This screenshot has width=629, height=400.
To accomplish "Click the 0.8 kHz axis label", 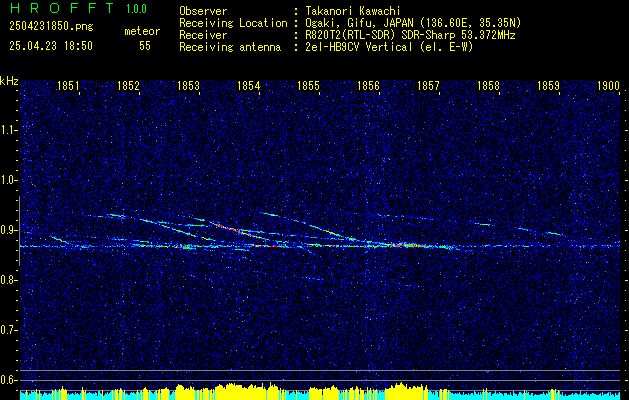I will tap(9, 280).
